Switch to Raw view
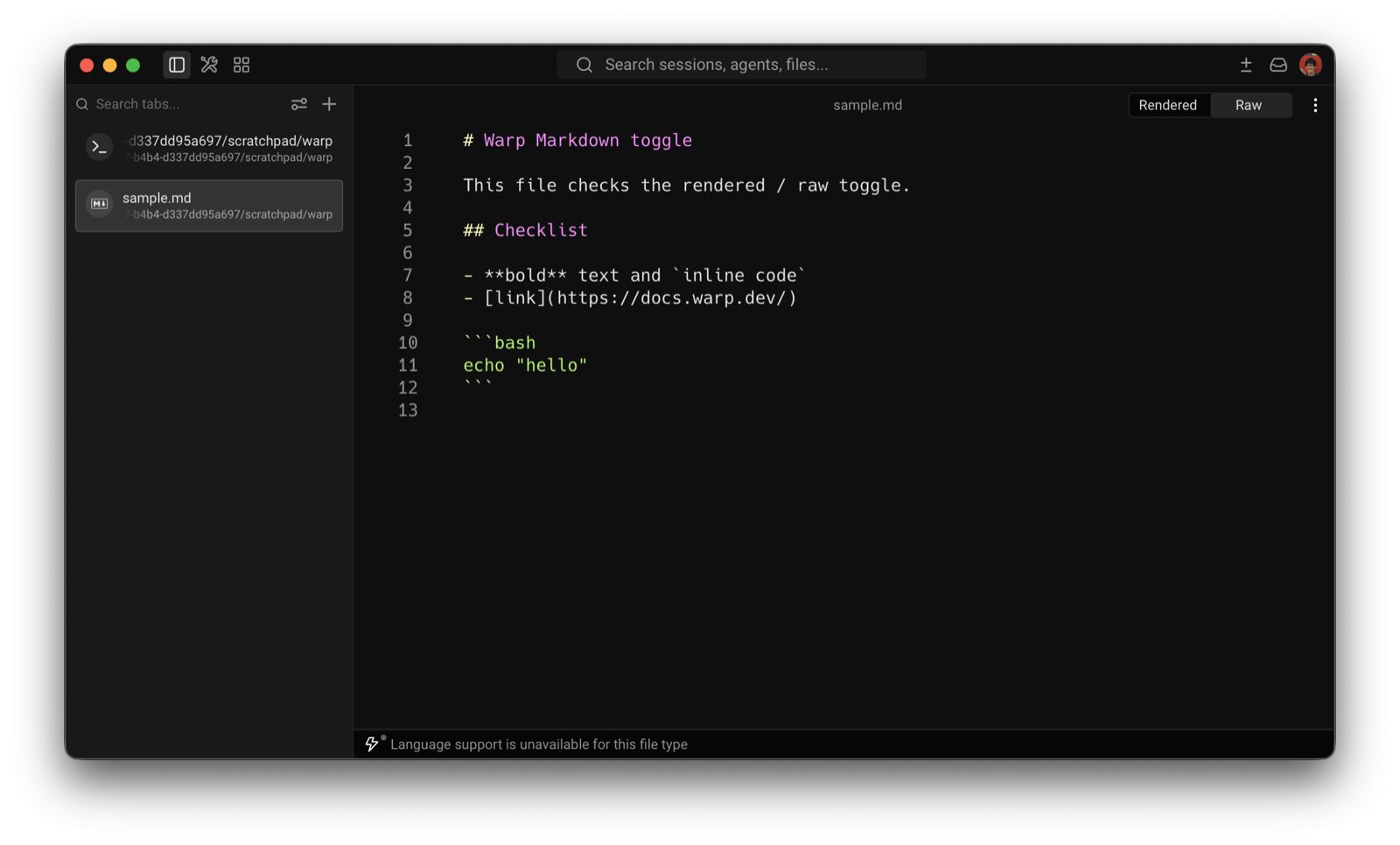Screen dimensions: 1400x845 coord(1249,105)
